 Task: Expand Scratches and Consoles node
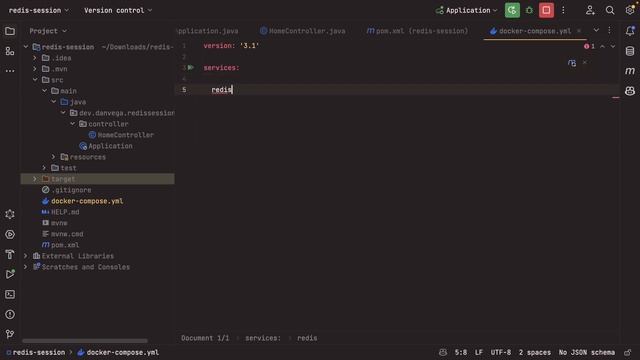[26, 267]
